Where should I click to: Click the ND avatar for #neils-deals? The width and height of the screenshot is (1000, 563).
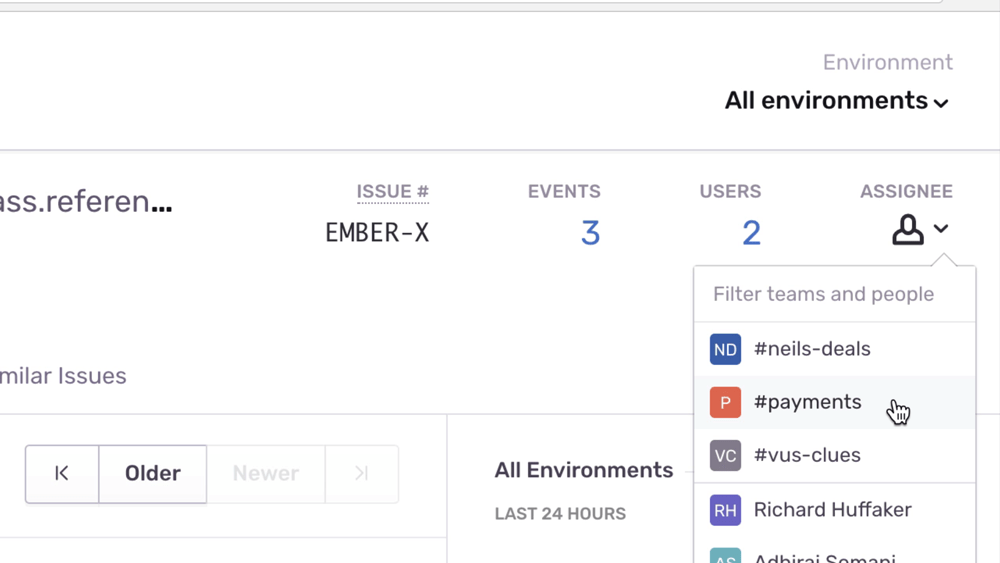pos(725,349)
